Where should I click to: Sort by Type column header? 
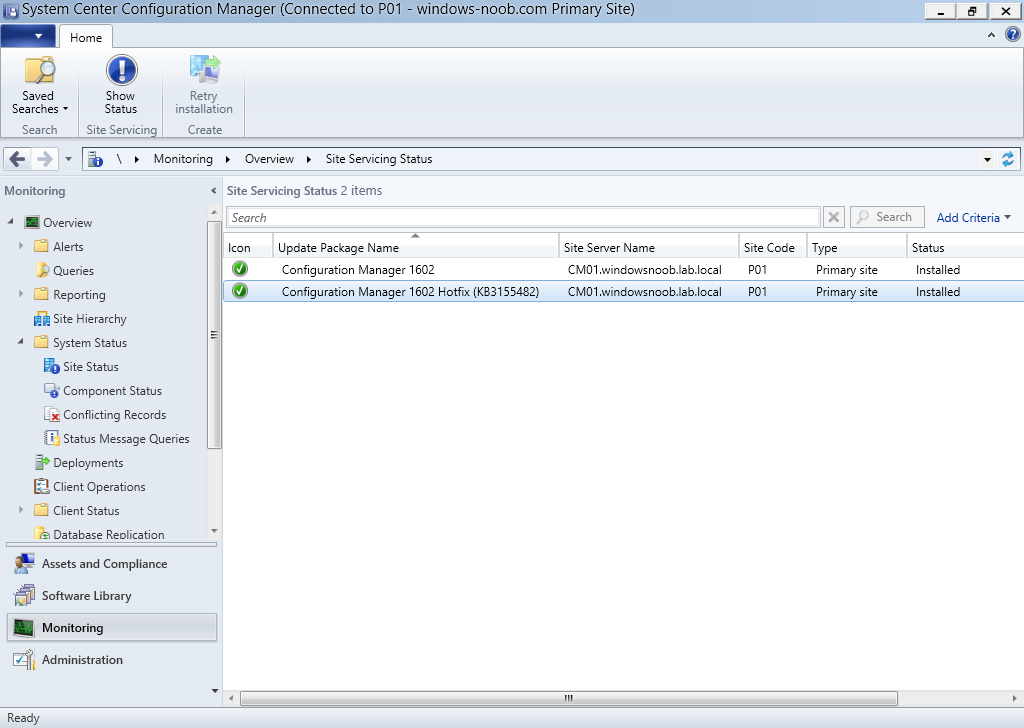857,247
